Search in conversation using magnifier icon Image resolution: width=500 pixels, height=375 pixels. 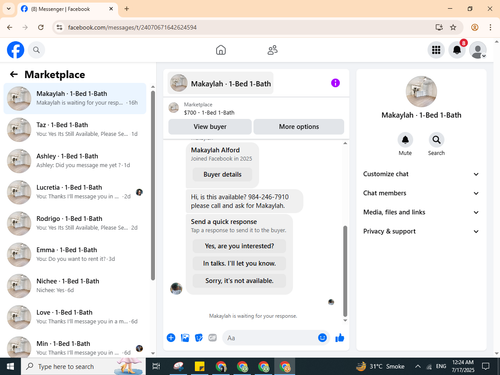(436, 139)
